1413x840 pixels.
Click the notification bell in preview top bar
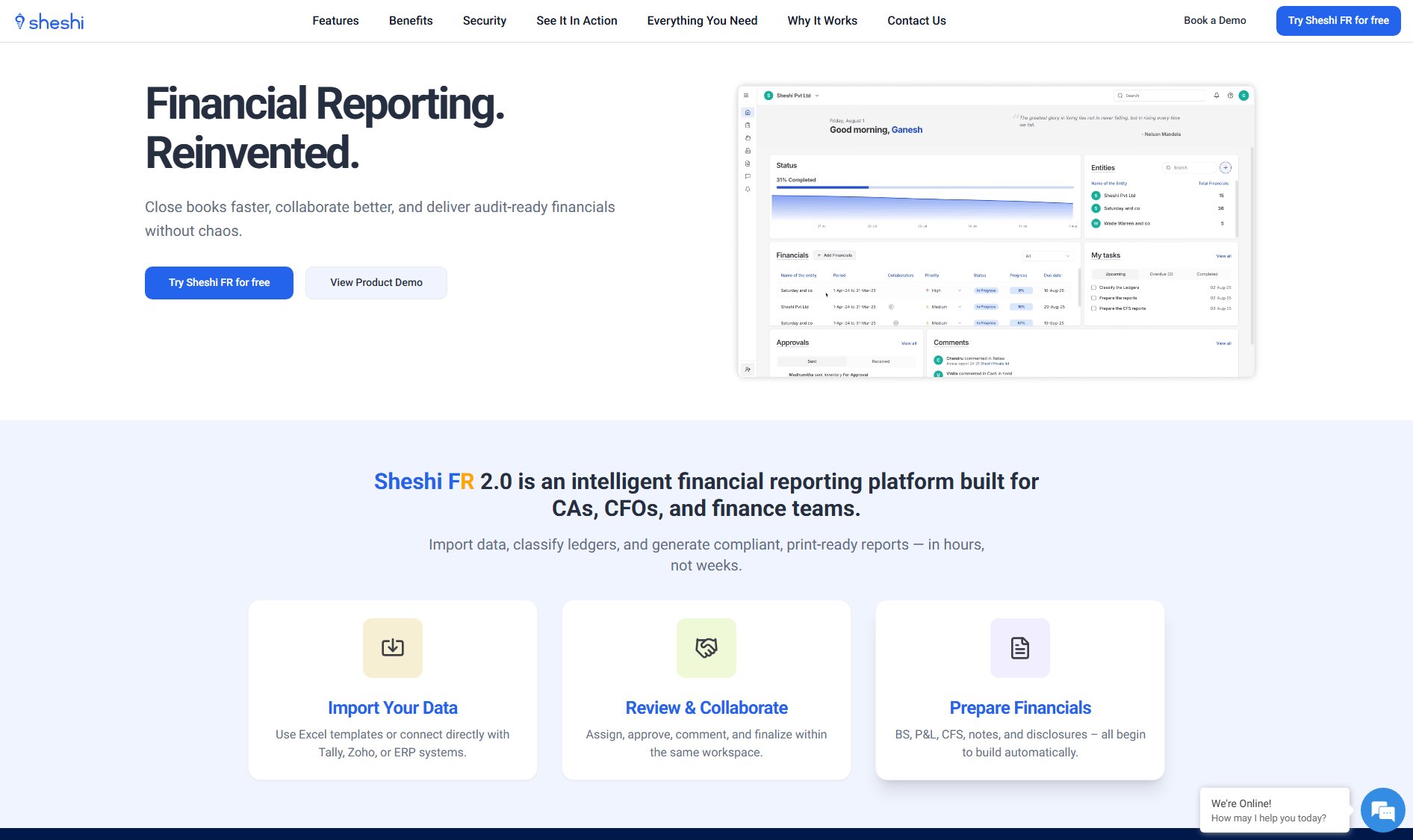(x=1217, y=96)
